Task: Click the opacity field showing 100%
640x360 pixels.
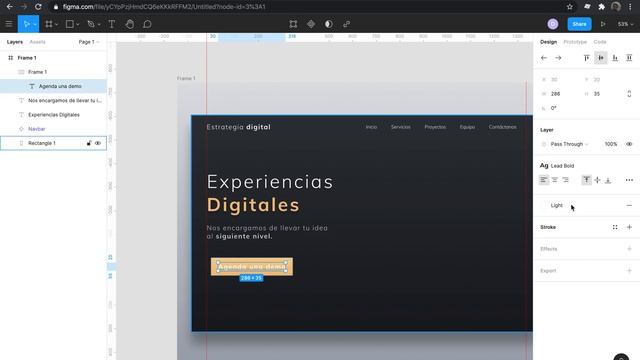Action: coord(611,144)
